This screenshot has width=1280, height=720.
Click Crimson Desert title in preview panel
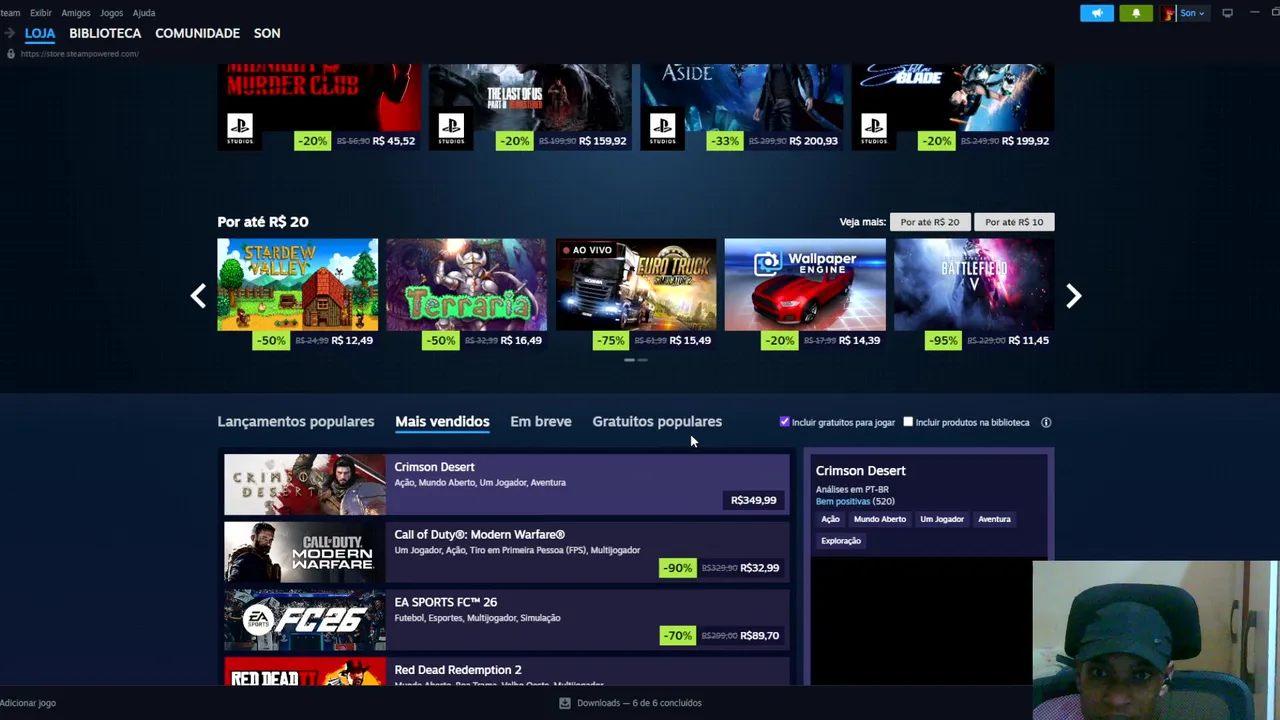tap(861, 471)
